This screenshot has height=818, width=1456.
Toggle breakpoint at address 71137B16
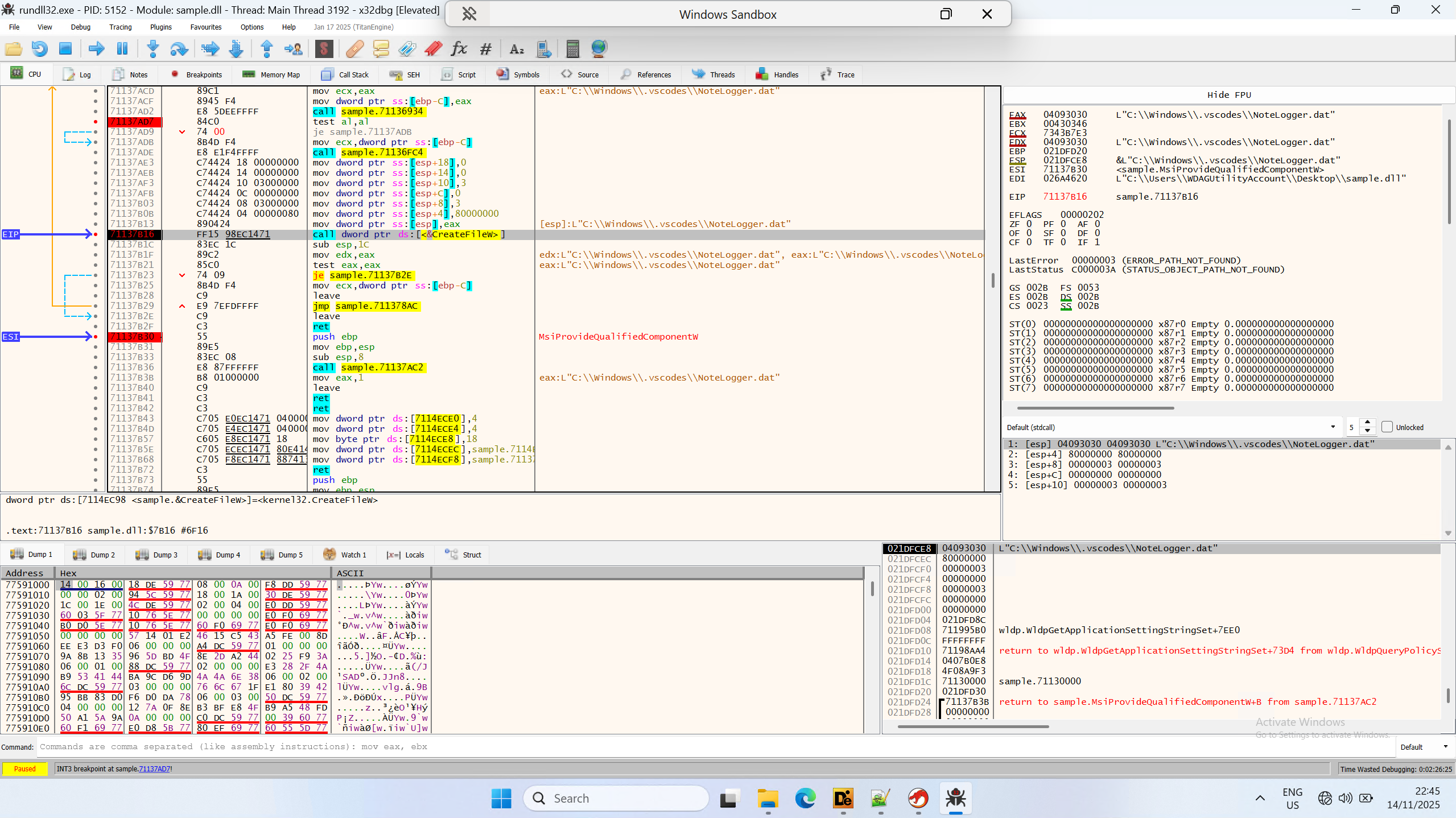point(95,234)
